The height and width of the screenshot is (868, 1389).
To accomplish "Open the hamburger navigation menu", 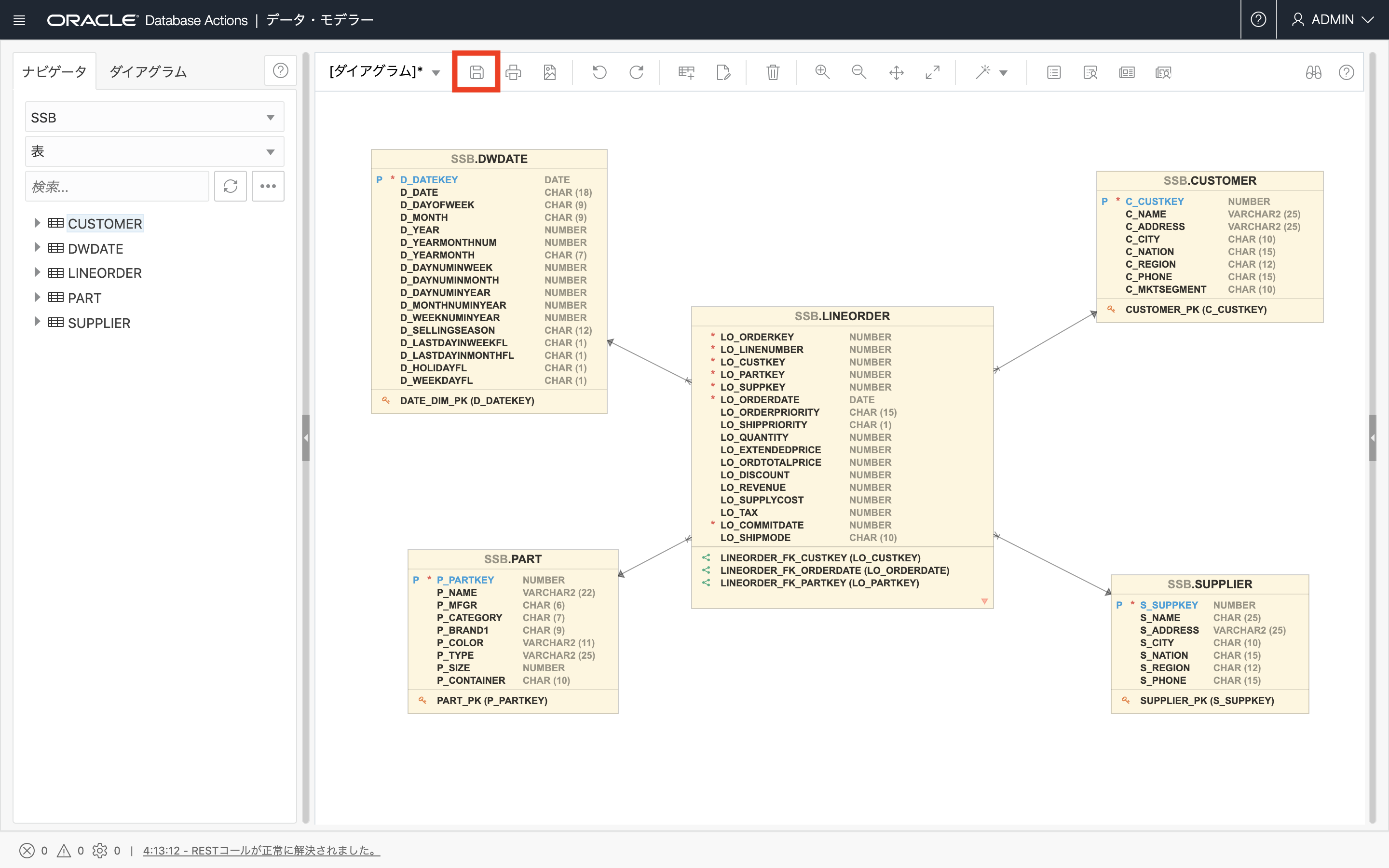I will point(19,20).
